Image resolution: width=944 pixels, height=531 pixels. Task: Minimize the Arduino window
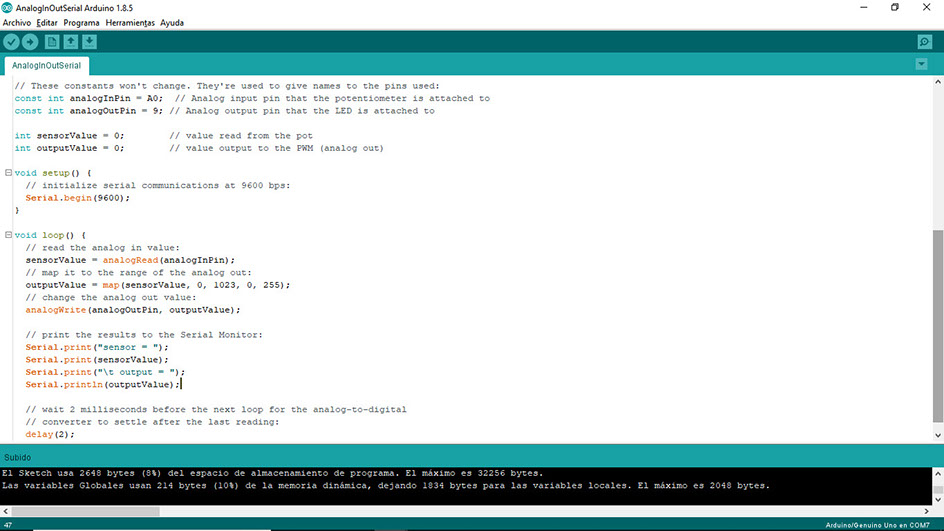tap(864, 8)
